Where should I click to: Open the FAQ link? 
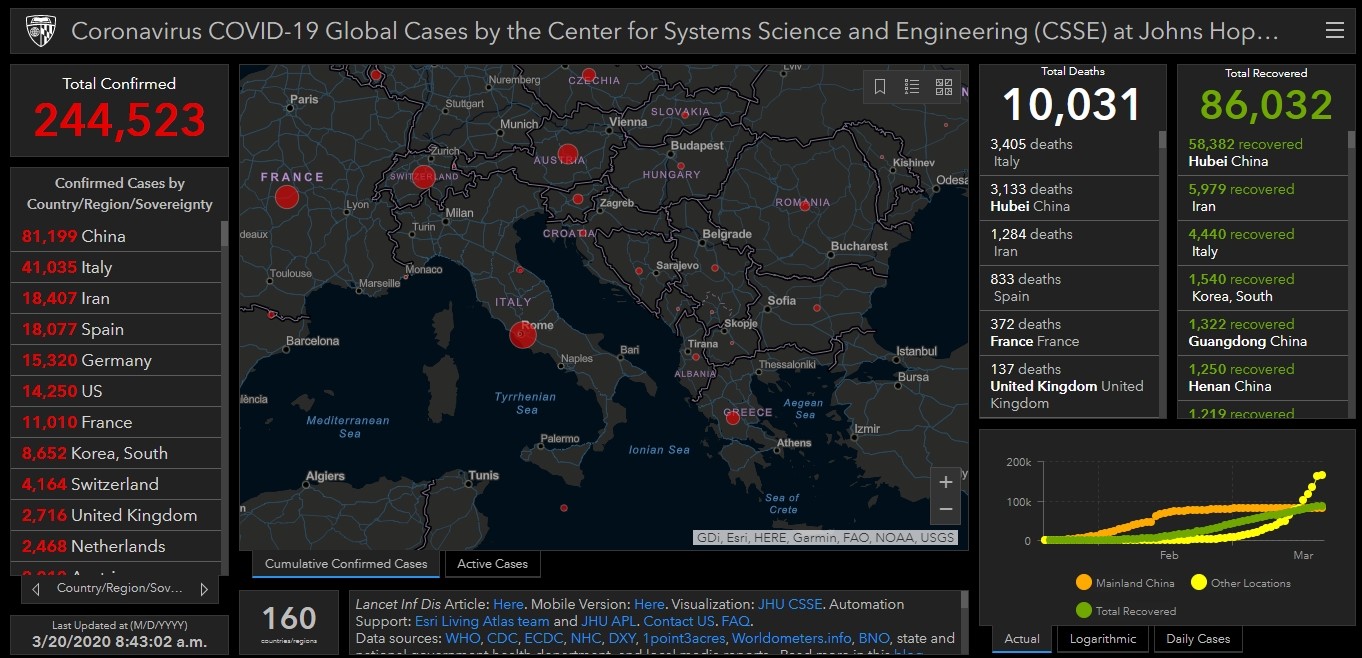(735, 621)
